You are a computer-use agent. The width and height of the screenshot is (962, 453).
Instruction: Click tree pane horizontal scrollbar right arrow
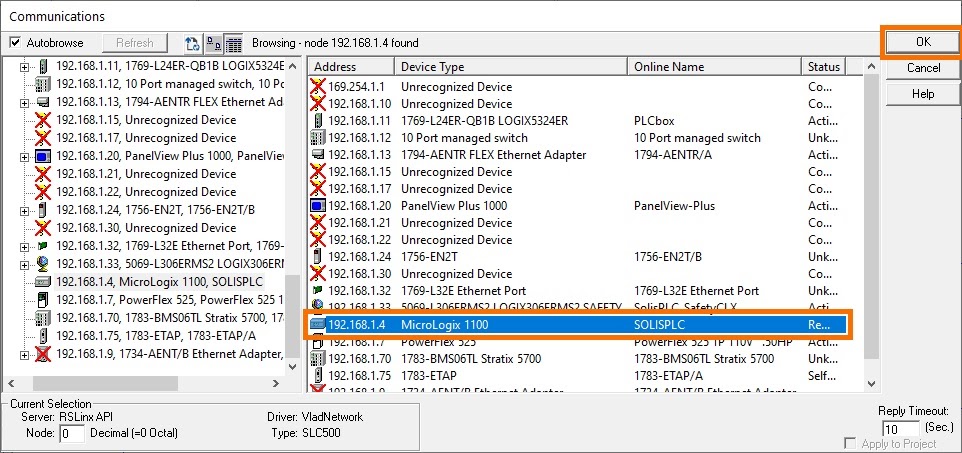(x=276, y=383)
